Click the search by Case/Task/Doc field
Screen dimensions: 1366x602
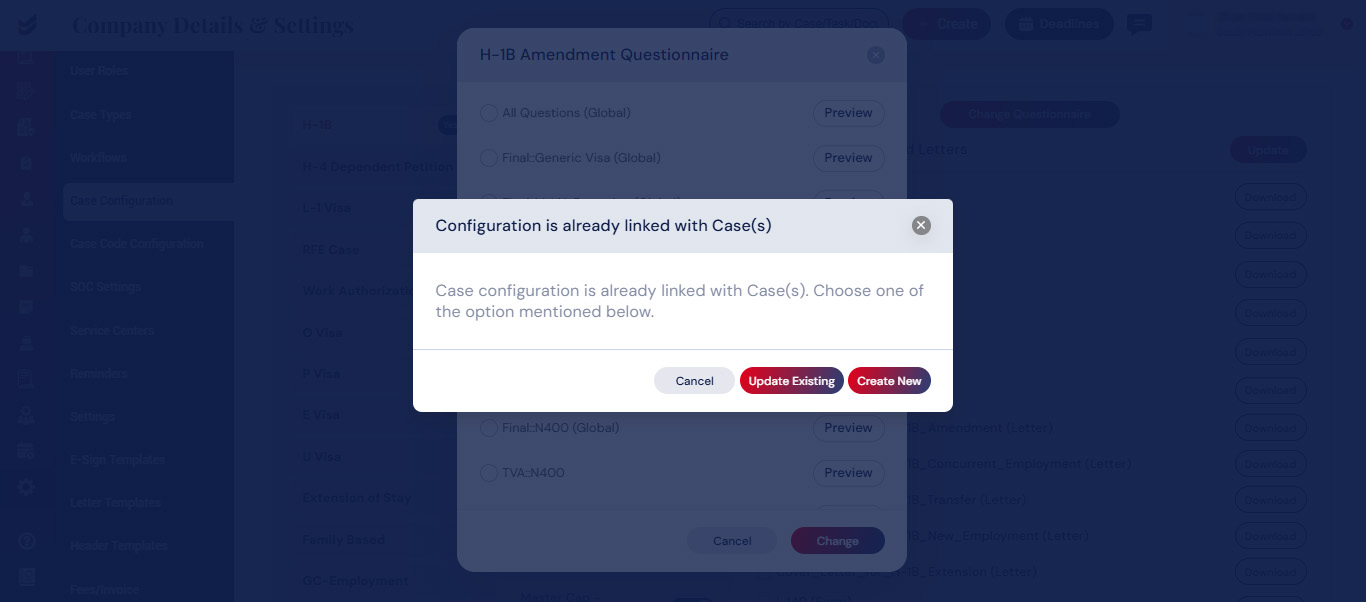(x=800, y=24)
